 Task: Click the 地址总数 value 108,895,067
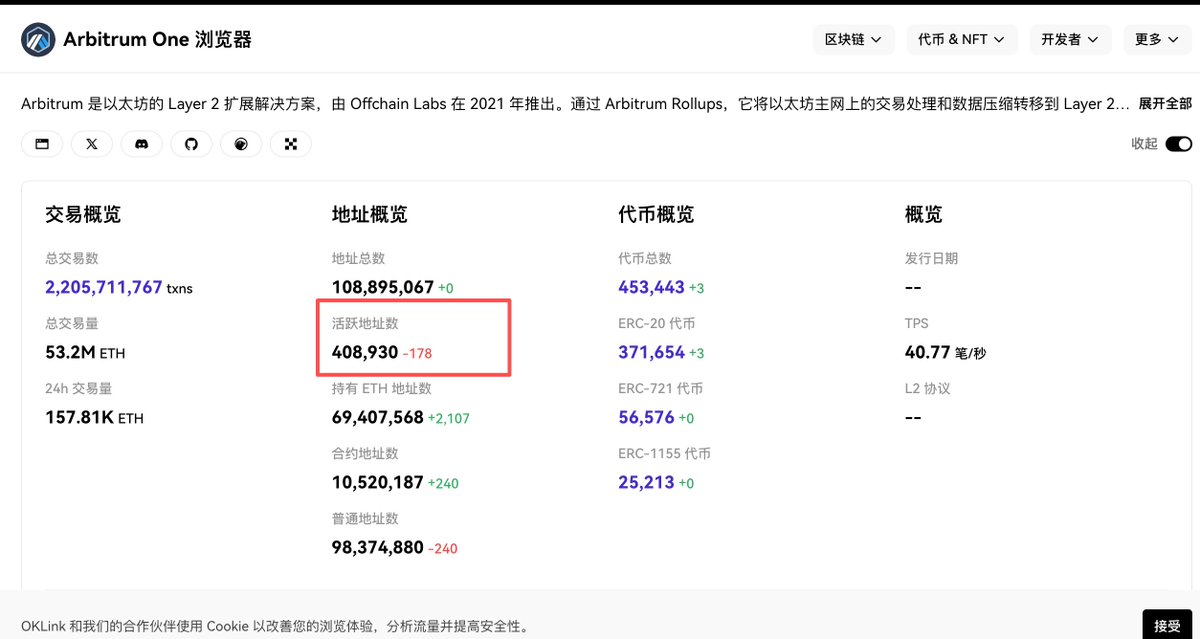(x=383, y=287)
